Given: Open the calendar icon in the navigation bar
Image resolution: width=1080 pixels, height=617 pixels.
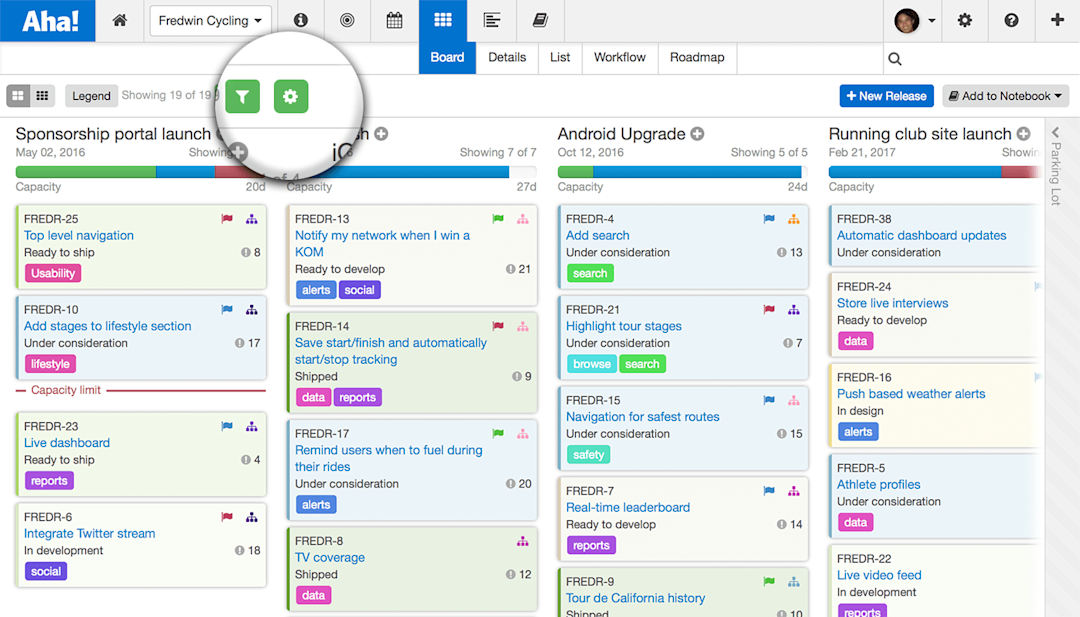Looking at the screenshot, I should point(394,20).
